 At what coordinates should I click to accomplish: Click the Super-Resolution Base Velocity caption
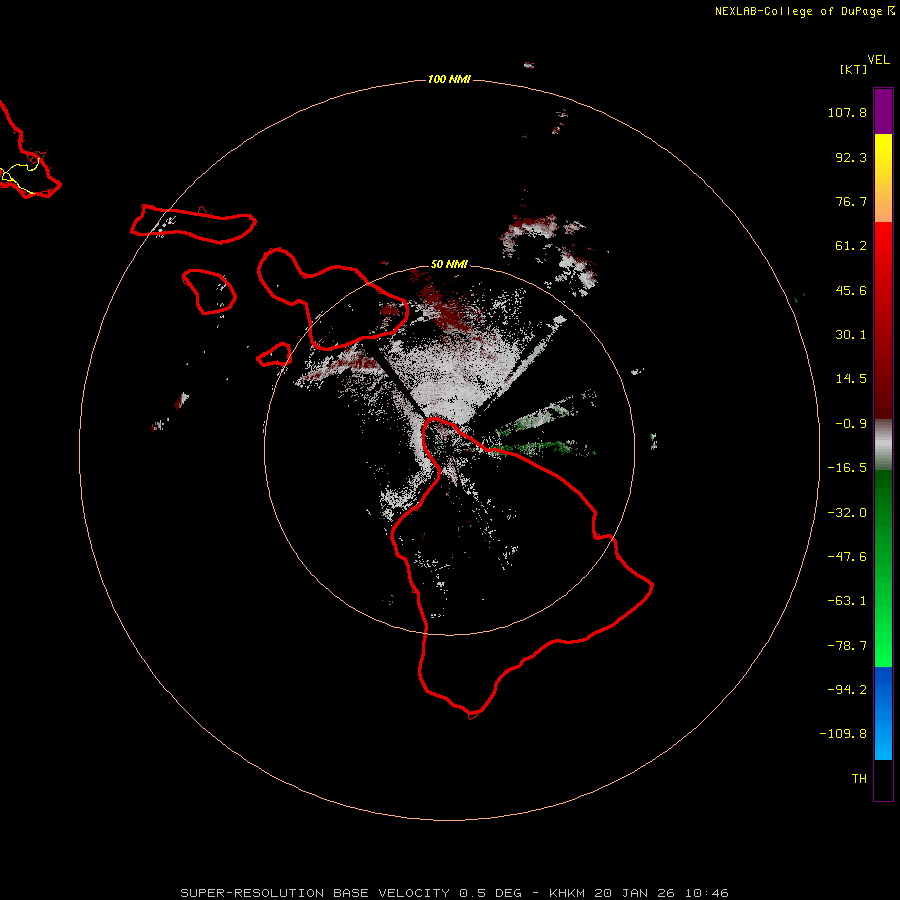pos(454,893)
